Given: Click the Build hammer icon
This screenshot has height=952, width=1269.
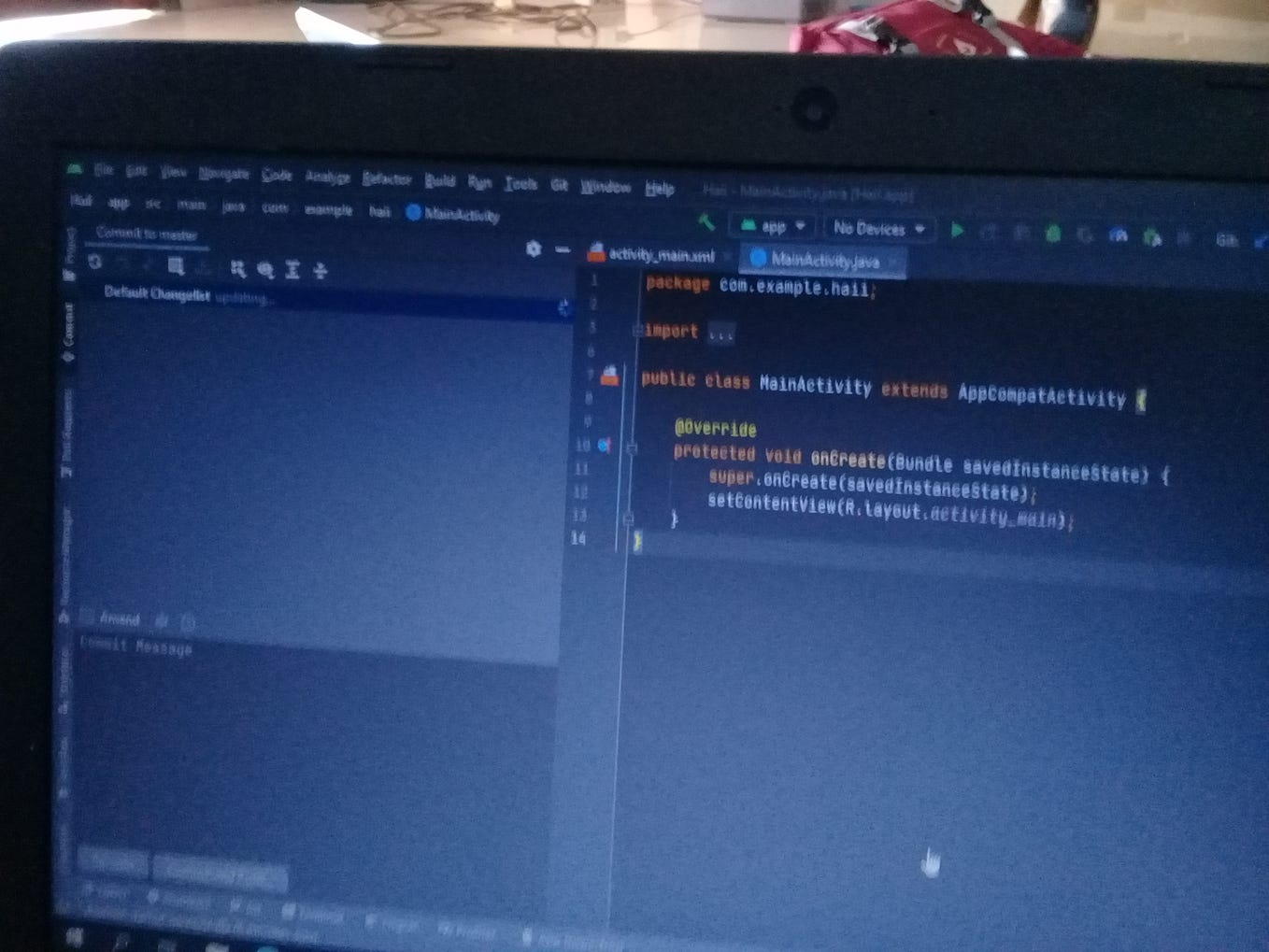Looking at the screenshot, I should coord(706,225).
